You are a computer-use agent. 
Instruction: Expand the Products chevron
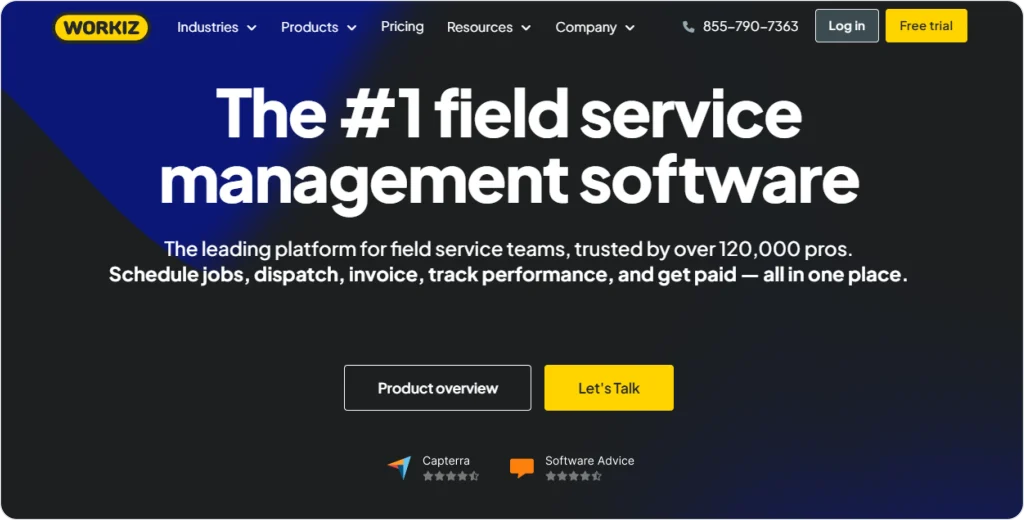tap(351, 28)
